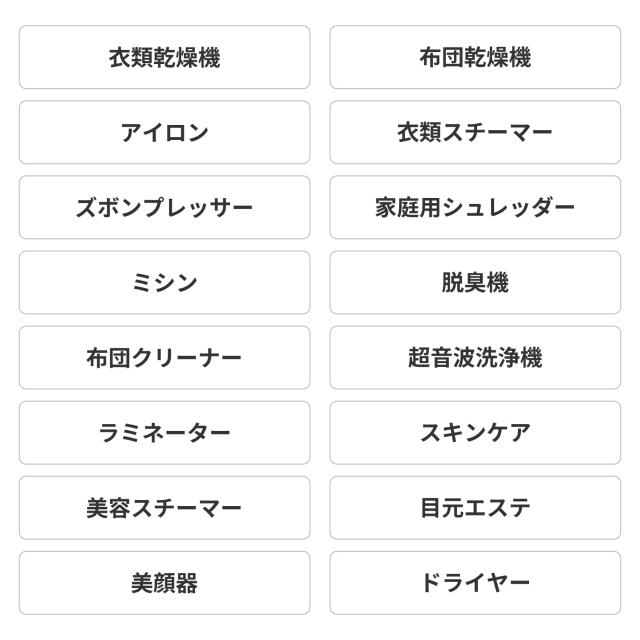Visit the hair dryer ドライヤー link

(x=475, y=583)
